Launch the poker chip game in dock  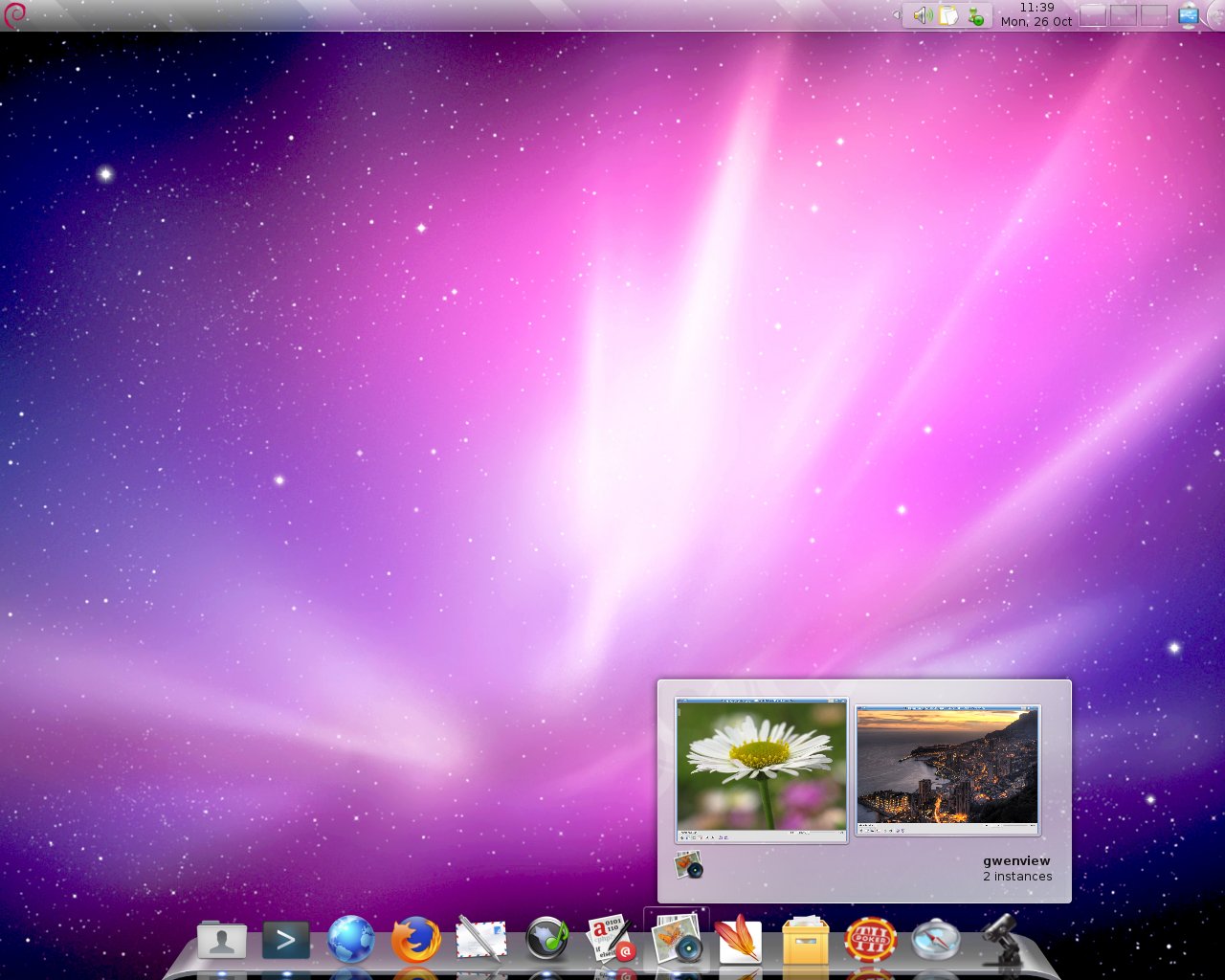[870, 939]
